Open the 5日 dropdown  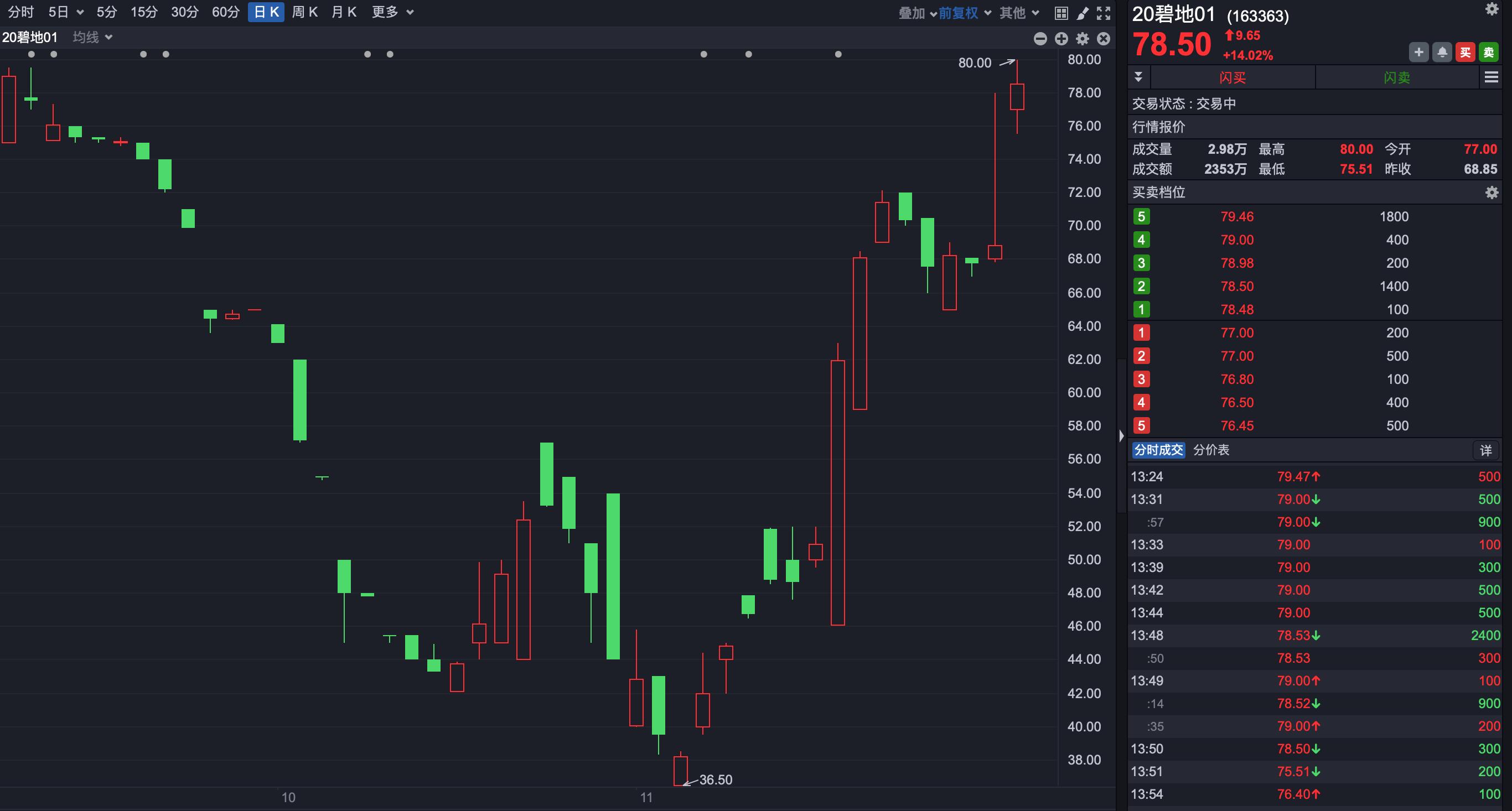coord(66,12)
